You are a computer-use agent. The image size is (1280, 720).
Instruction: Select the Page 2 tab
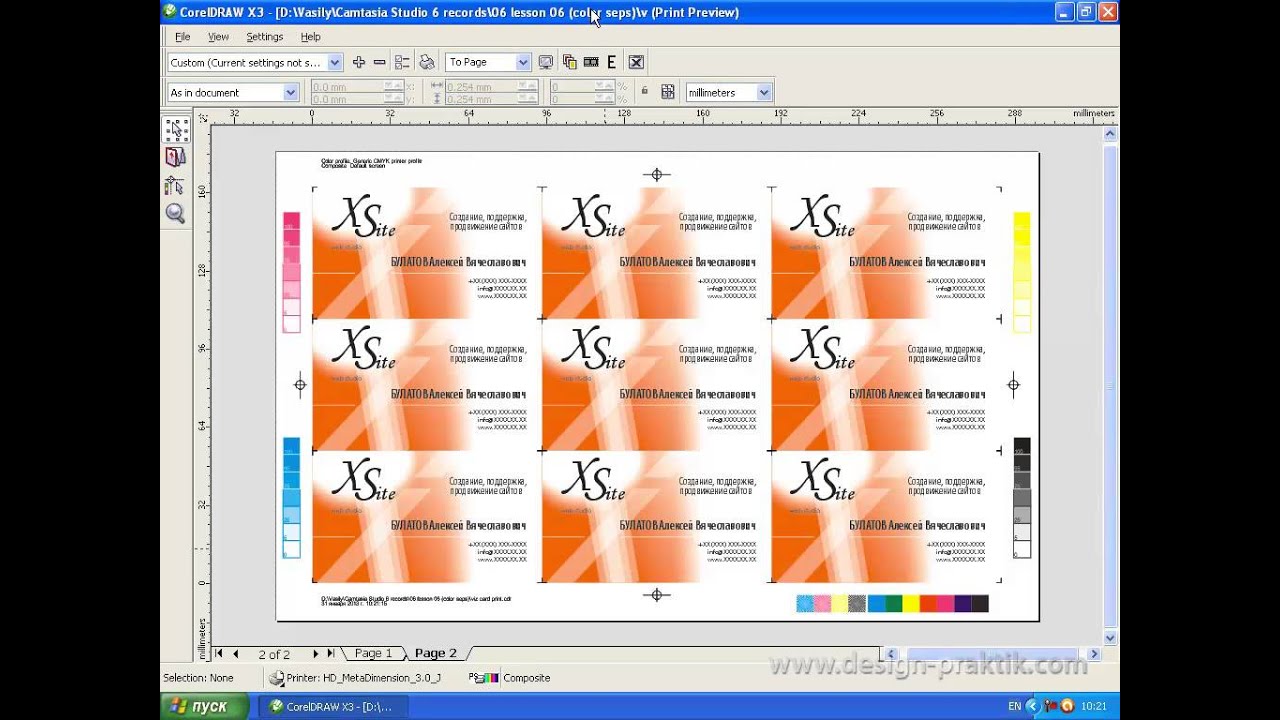click(x=436, y=653)
